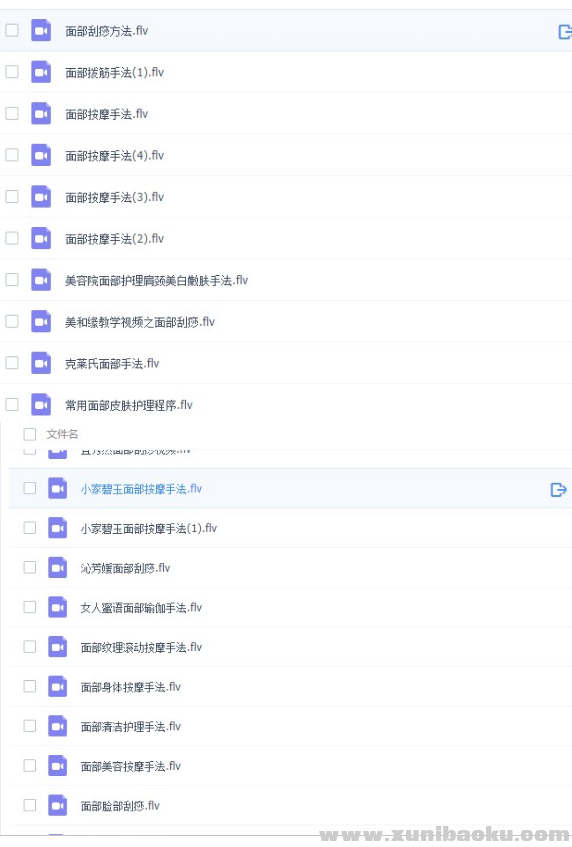The image size is (572, 847).
Task: Select the checkbox of 面部脸部刮痧.flv
Action: [30, 805]
